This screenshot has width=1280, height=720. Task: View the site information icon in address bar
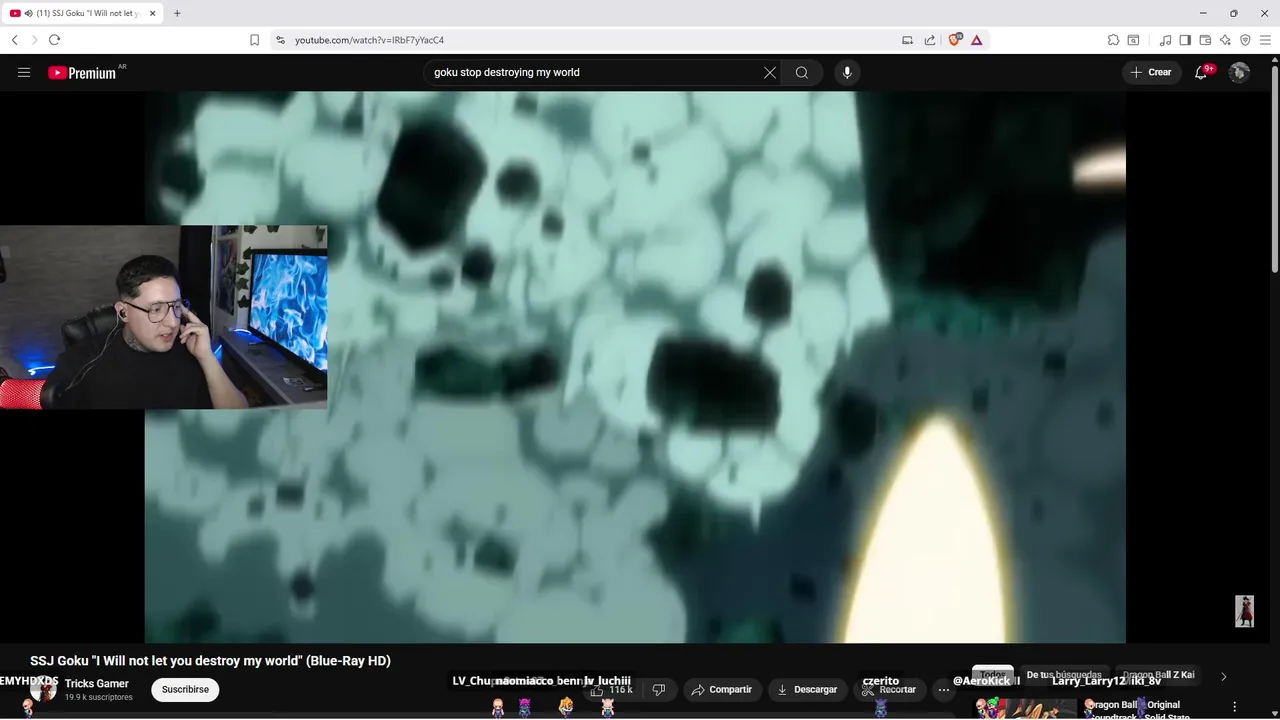(280, 40)
